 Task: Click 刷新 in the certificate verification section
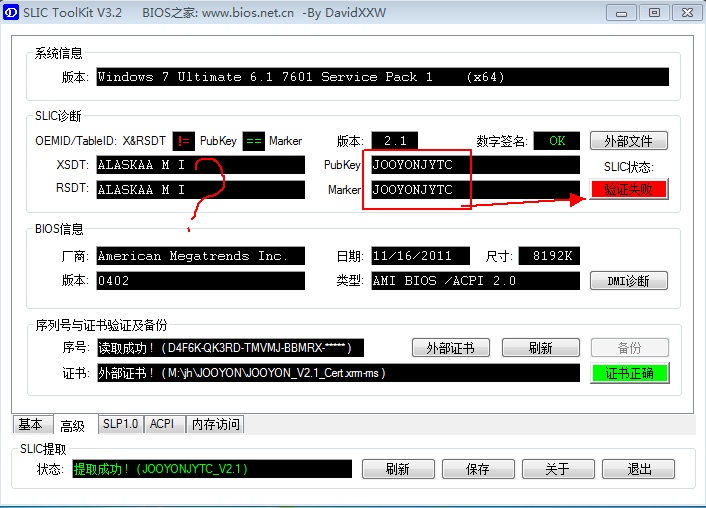[541, 348]
